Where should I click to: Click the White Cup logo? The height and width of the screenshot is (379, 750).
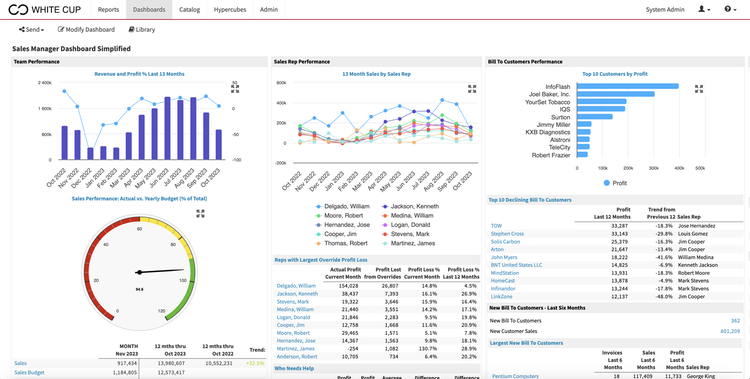click(44, 9)
